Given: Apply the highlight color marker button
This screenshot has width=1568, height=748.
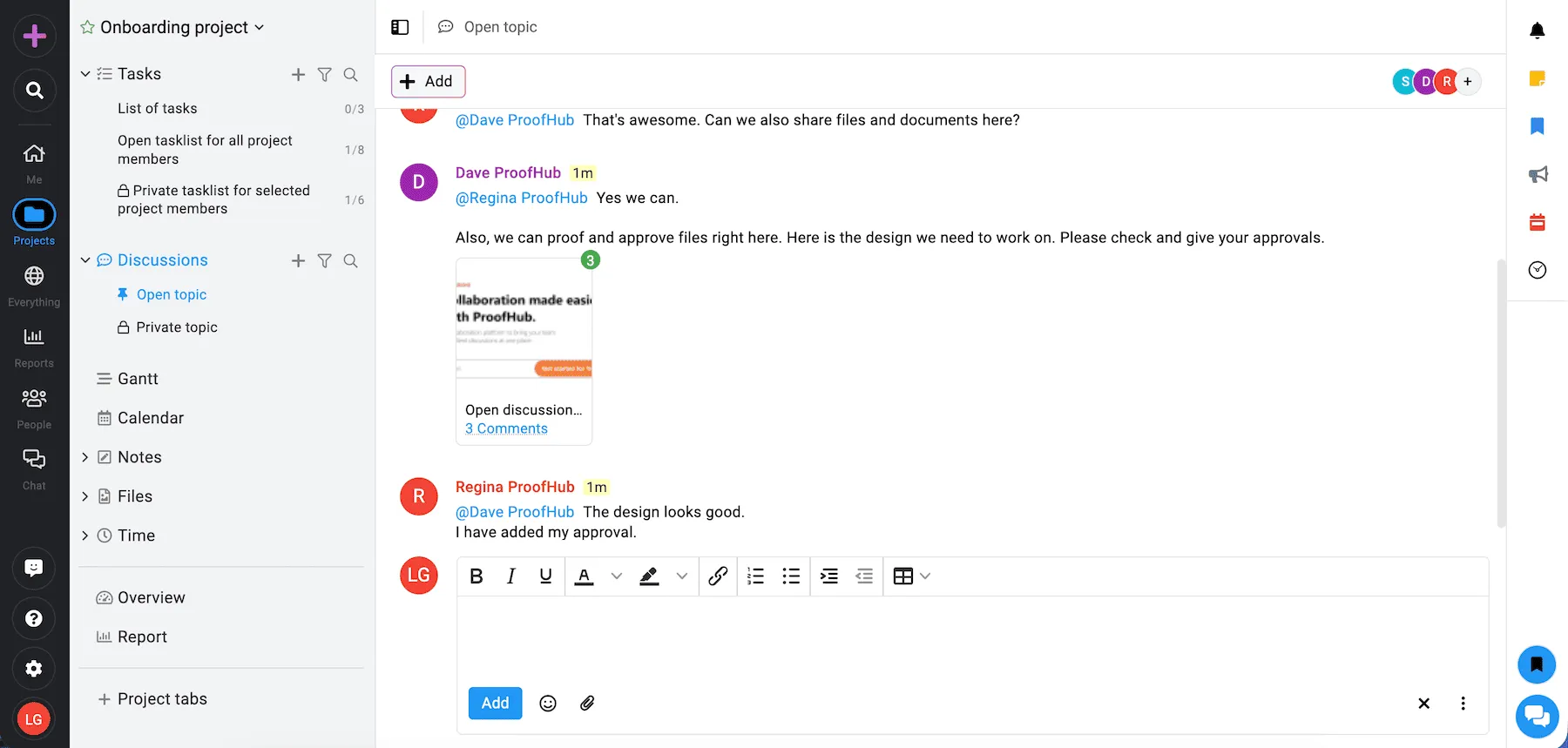Looking at the screenshot, I should pos(649,576).
